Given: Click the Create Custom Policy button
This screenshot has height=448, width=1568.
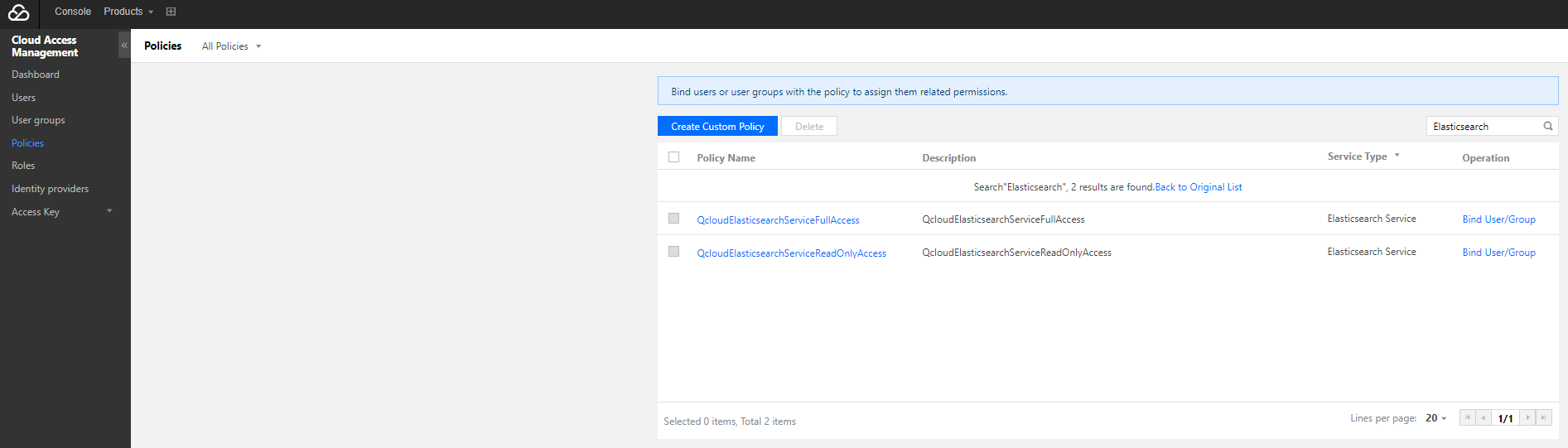Looking at the screenshot, I should 717,127.
